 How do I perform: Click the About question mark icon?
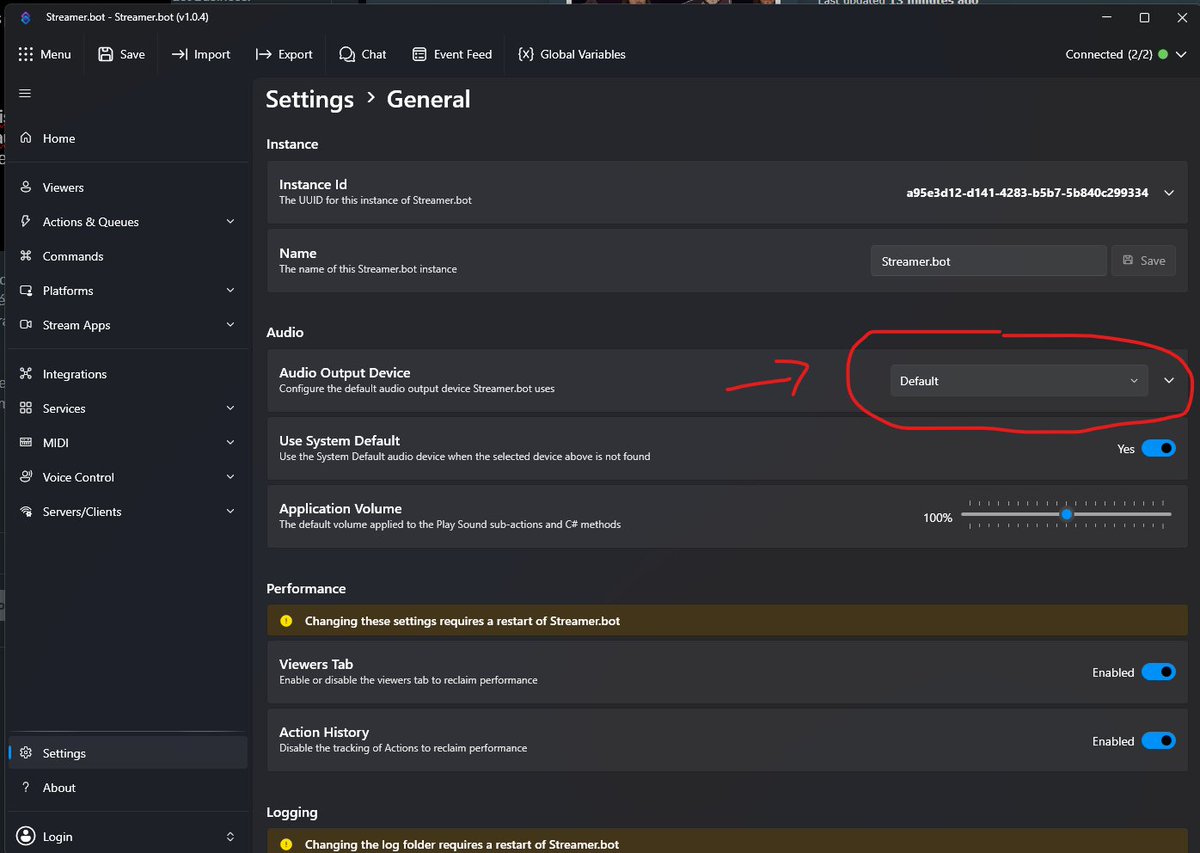click(26, 787)
